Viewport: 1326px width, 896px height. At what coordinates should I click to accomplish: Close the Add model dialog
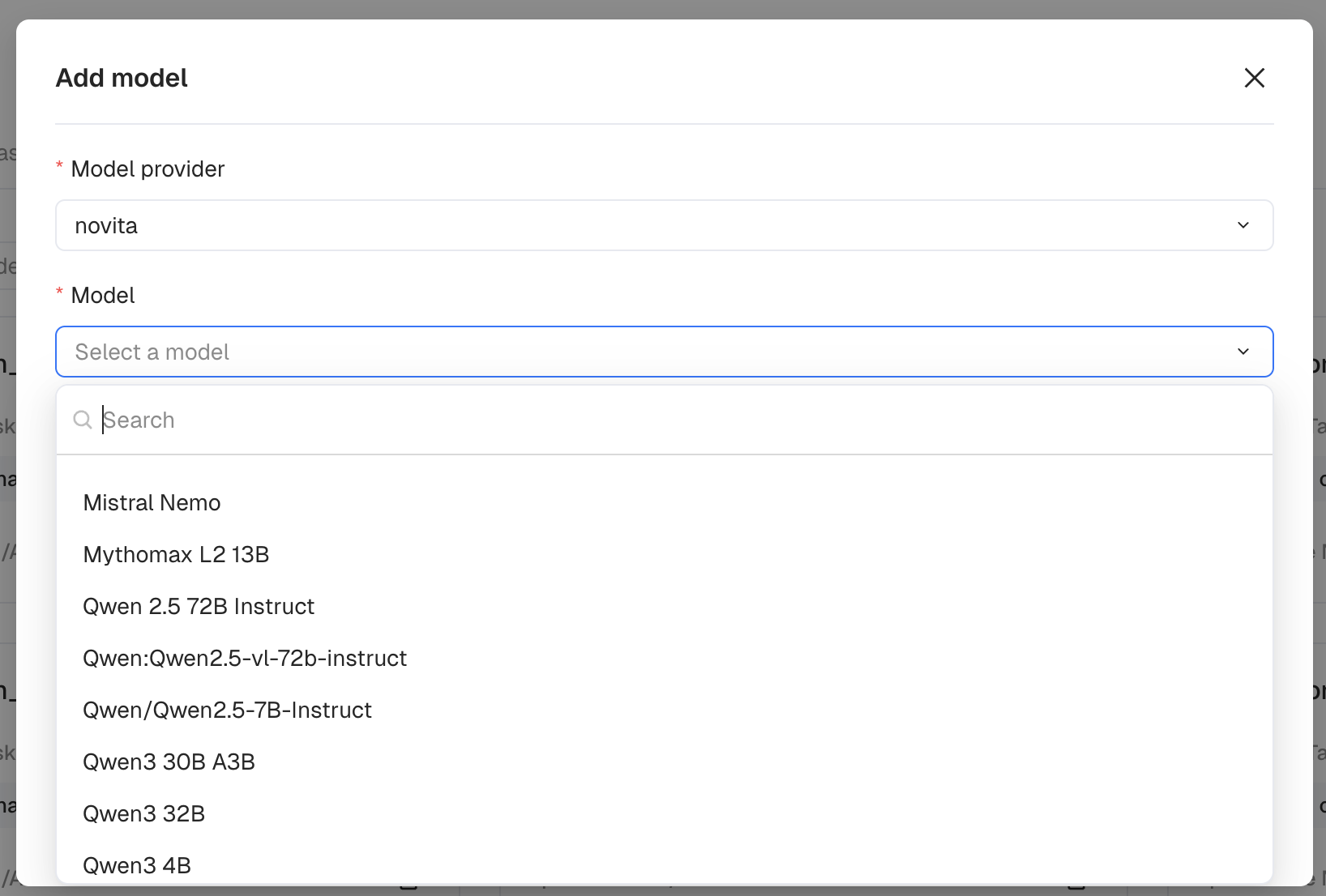click(x=1254, y=78)
